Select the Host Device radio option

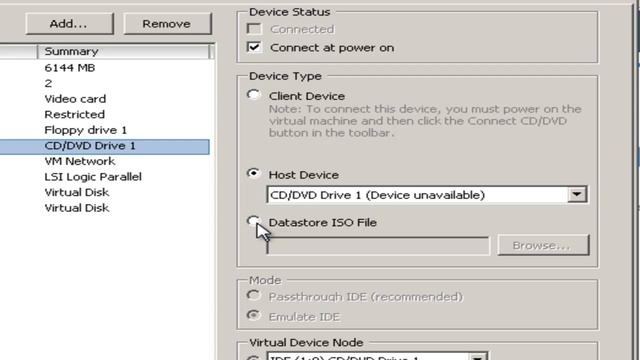[253, 174]
